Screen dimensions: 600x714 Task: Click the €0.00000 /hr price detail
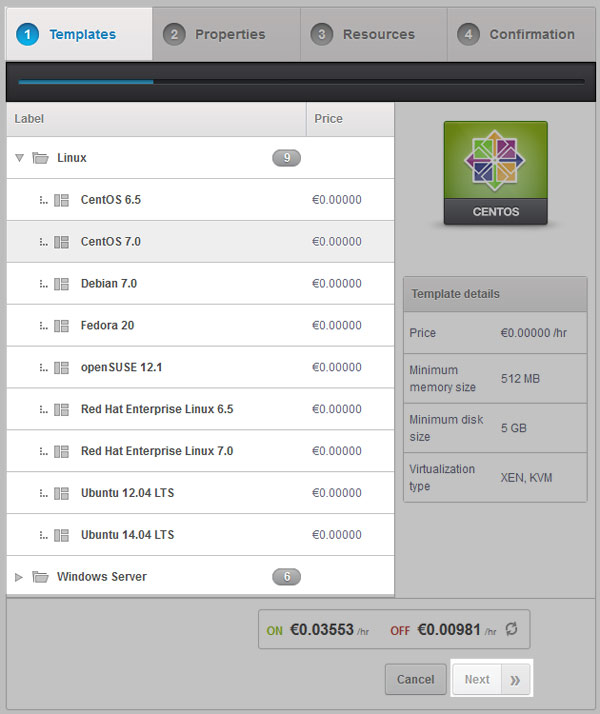[x=534, y=333]
